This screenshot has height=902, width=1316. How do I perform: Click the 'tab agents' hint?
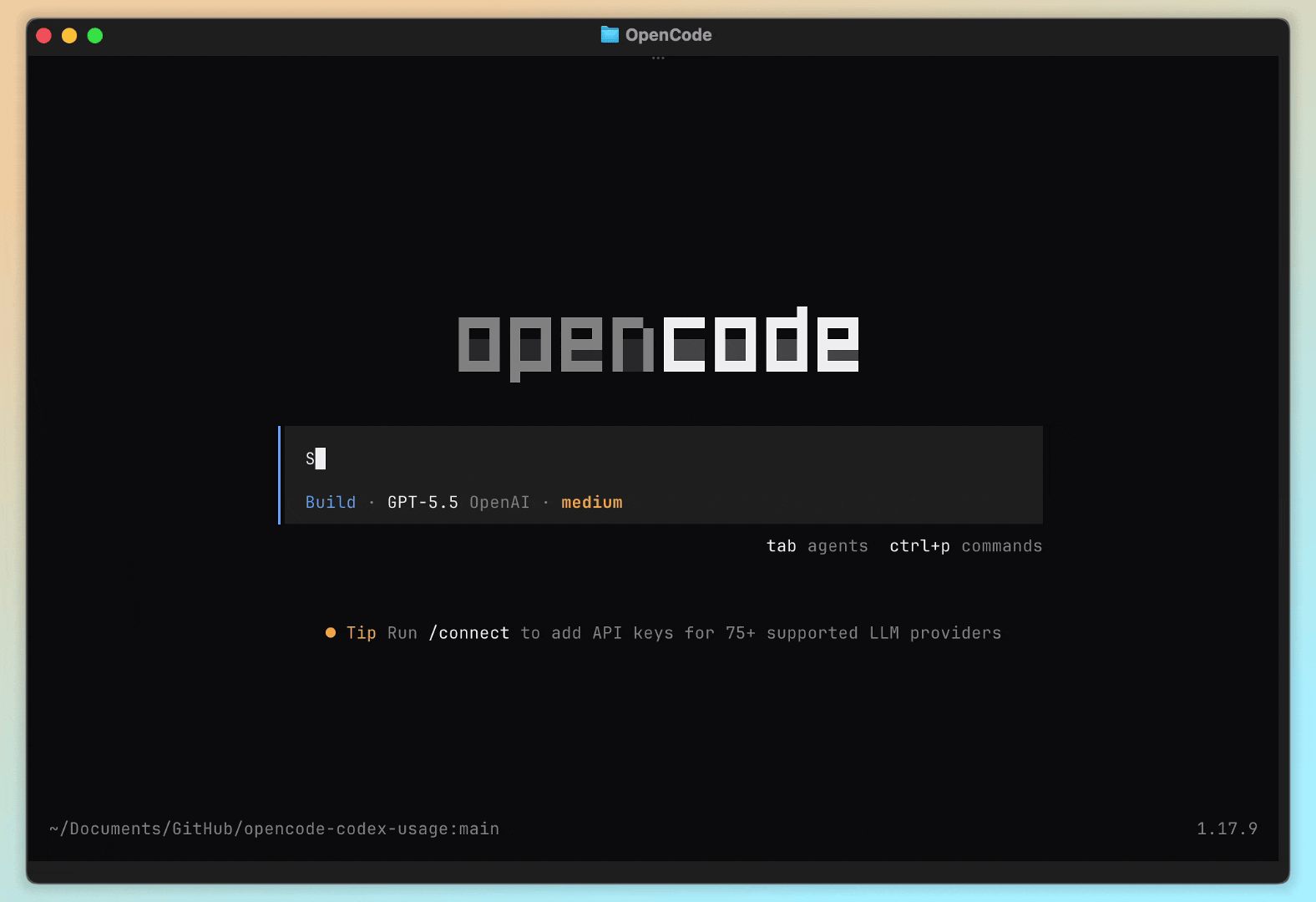tap(817, 546)
